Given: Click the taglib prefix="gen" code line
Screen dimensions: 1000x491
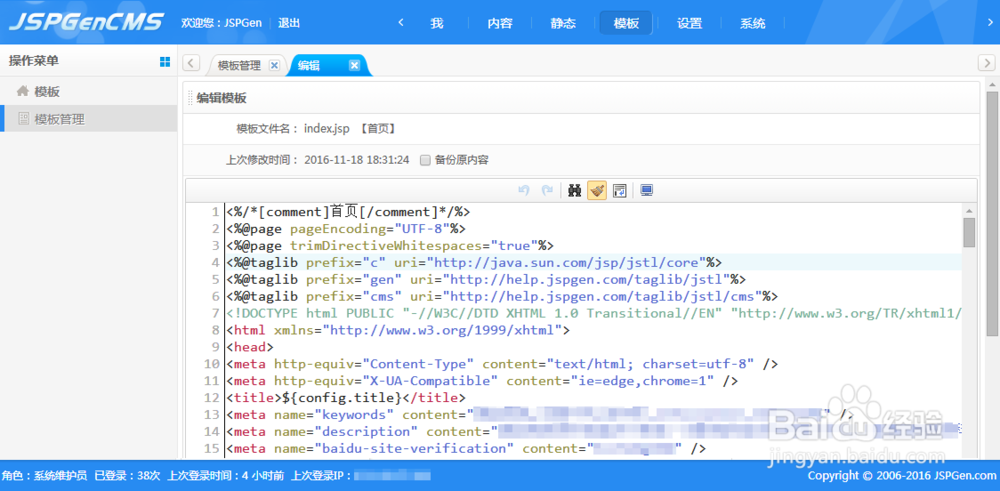Looking at the screenshot, I should (x=486, y=279).
